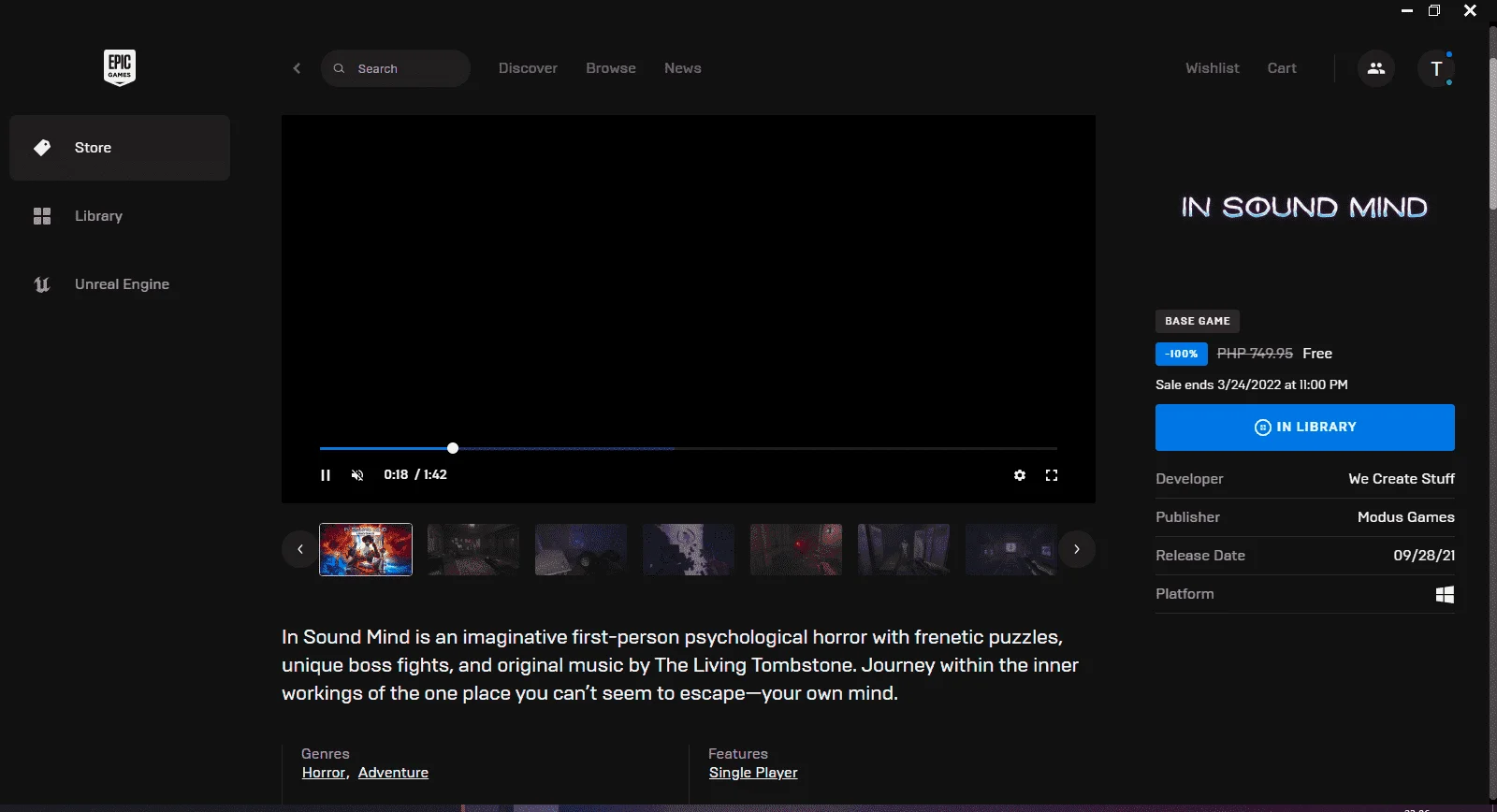The height and width of the screenshot is (812, 1497).
Task: Select the second screenshot thumbnail
Action: pyautogui.click(x=473, y=549)
